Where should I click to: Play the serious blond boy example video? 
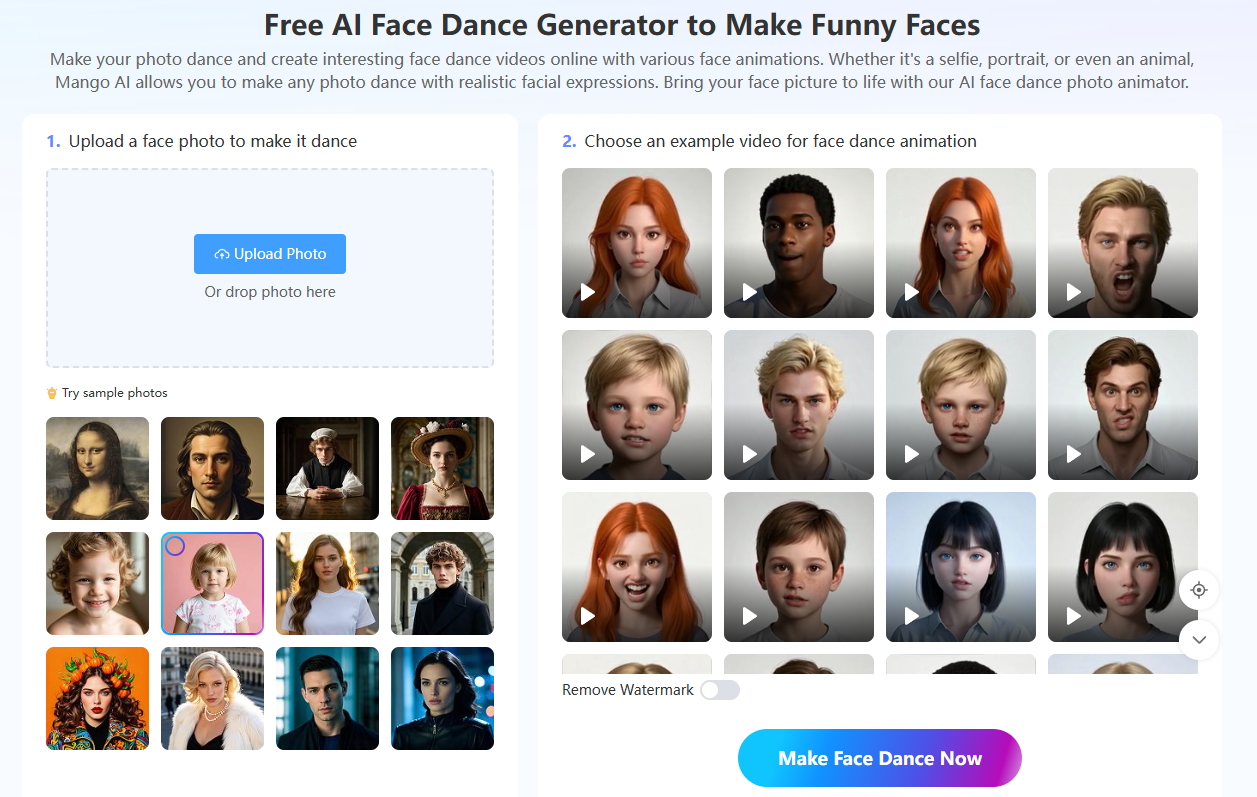(961, 405)
